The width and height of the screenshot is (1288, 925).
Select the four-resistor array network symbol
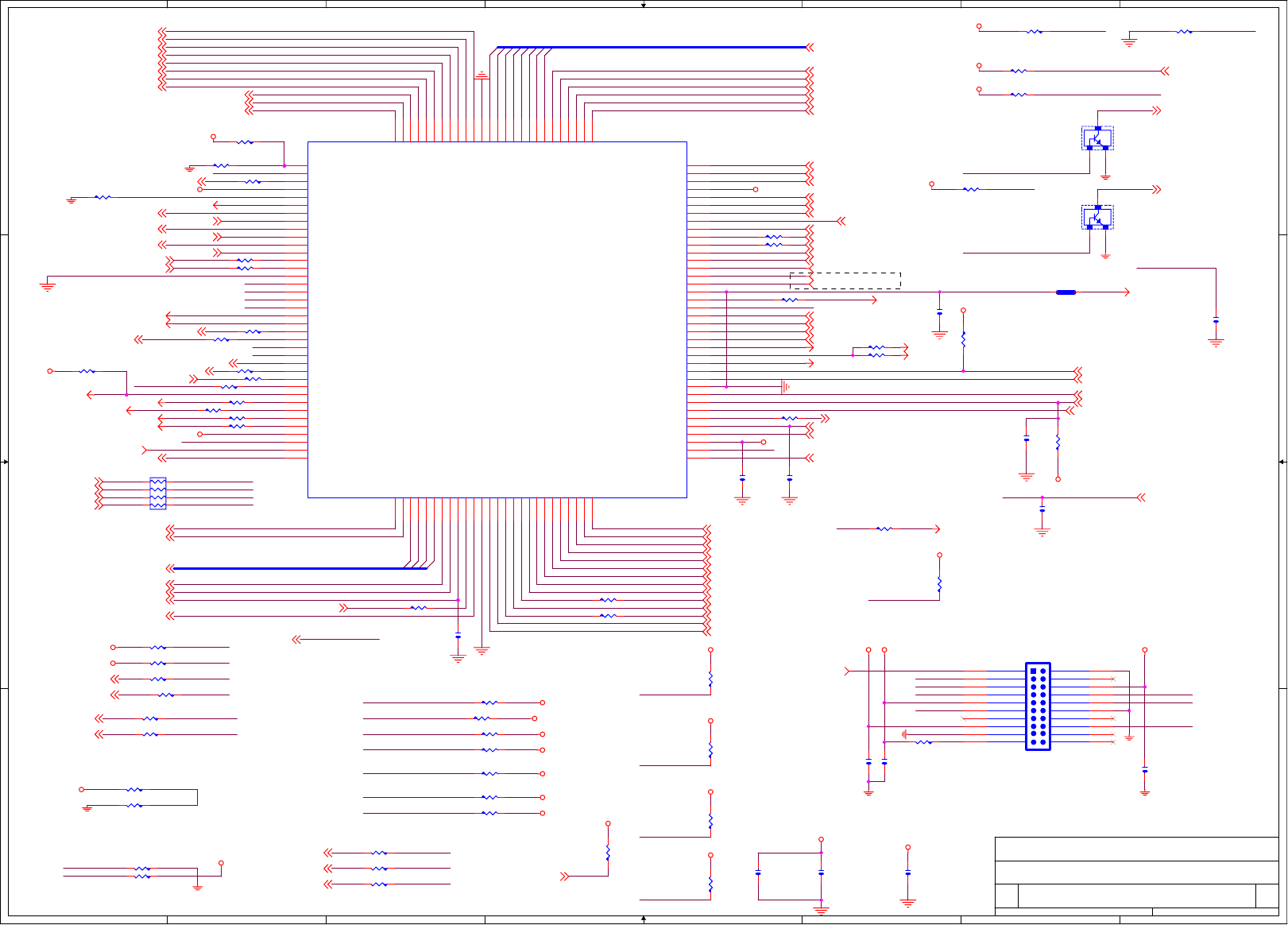[x=158, y=493]
